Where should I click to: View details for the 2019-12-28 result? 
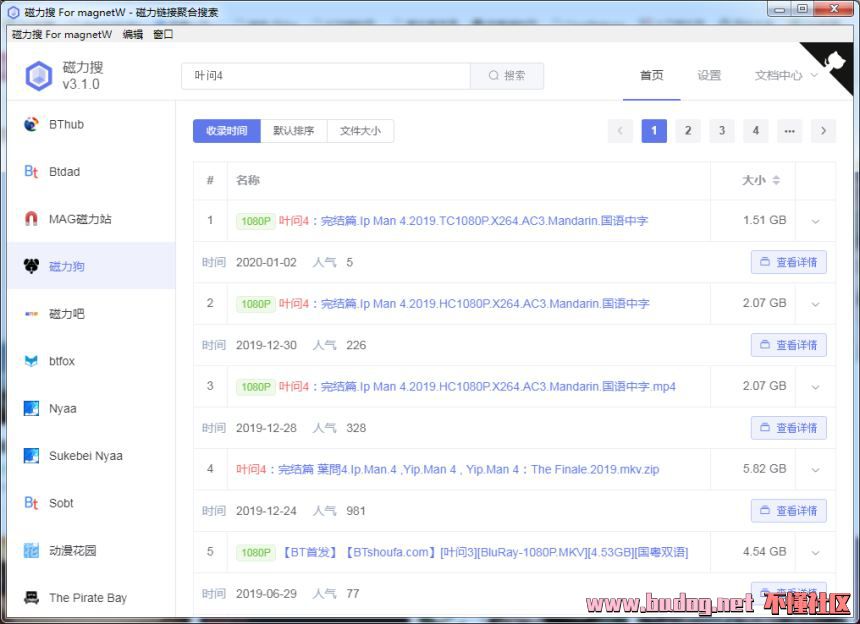[789, 428]
